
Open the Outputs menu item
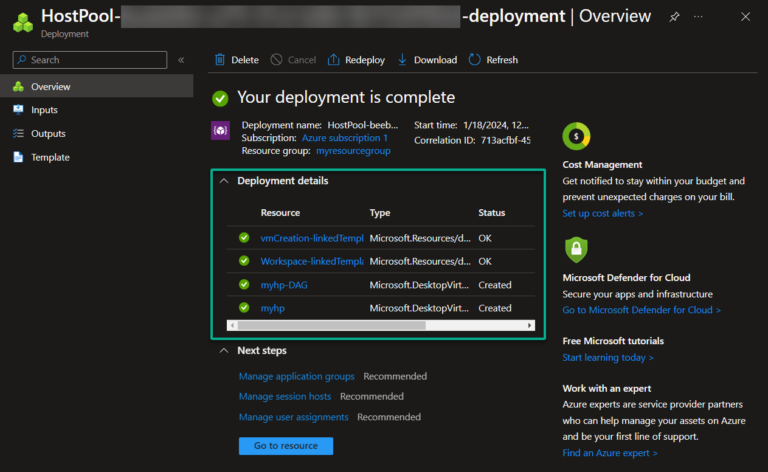(x=48, y=133)
